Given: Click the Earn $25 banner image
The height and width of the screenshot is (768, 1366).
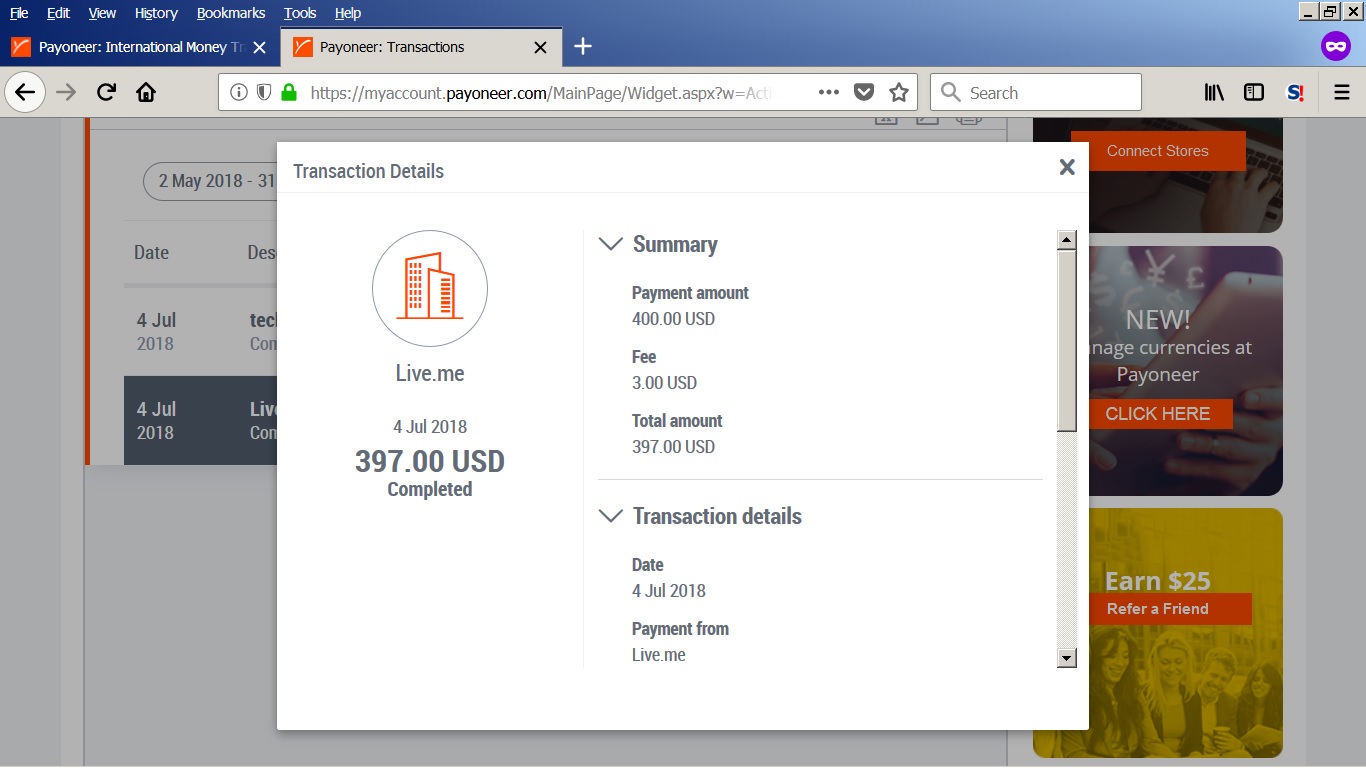Looking at the screenshot, I should tap(1158, 633).
